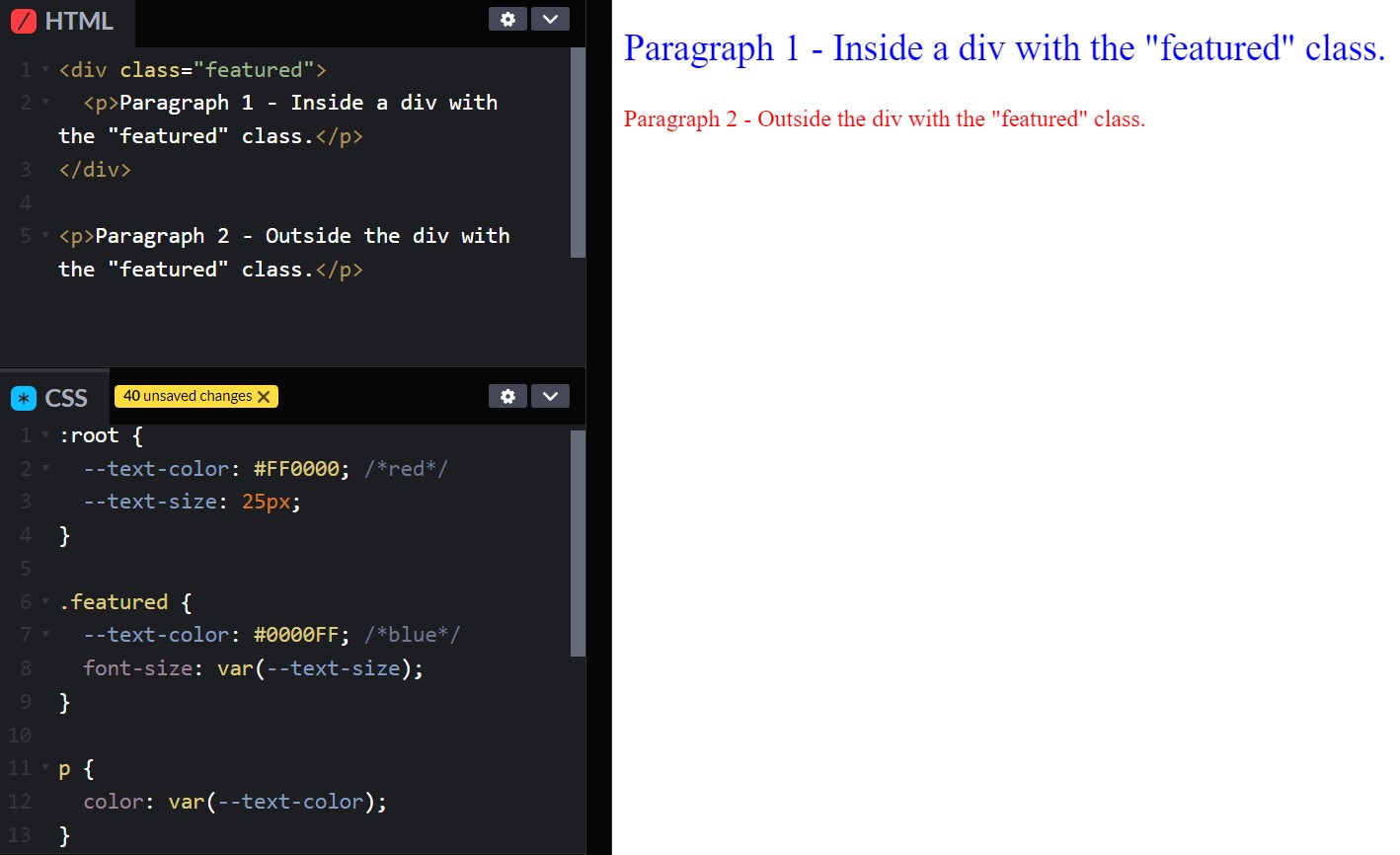Viewport: 1400px width, 855px height.
Task: Click the blue Paragraph 1 preview text
Action: (x=1004, y=48)
